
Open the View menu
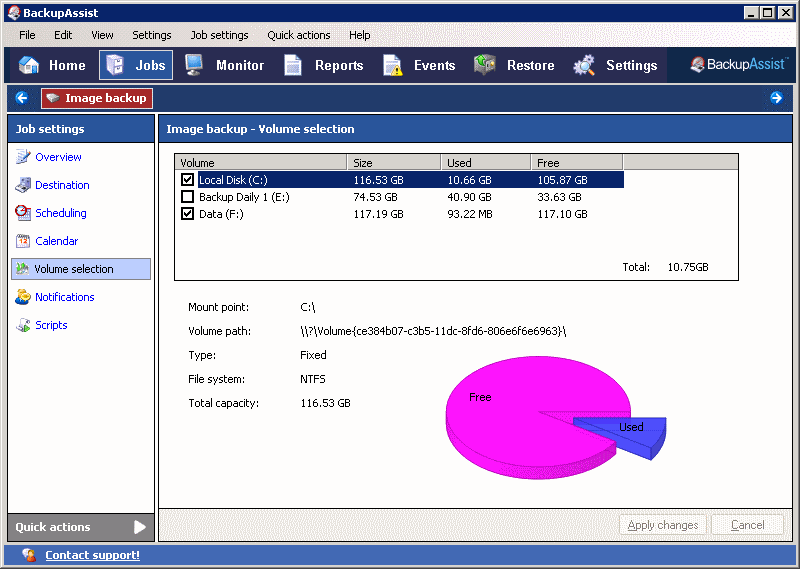102,35
